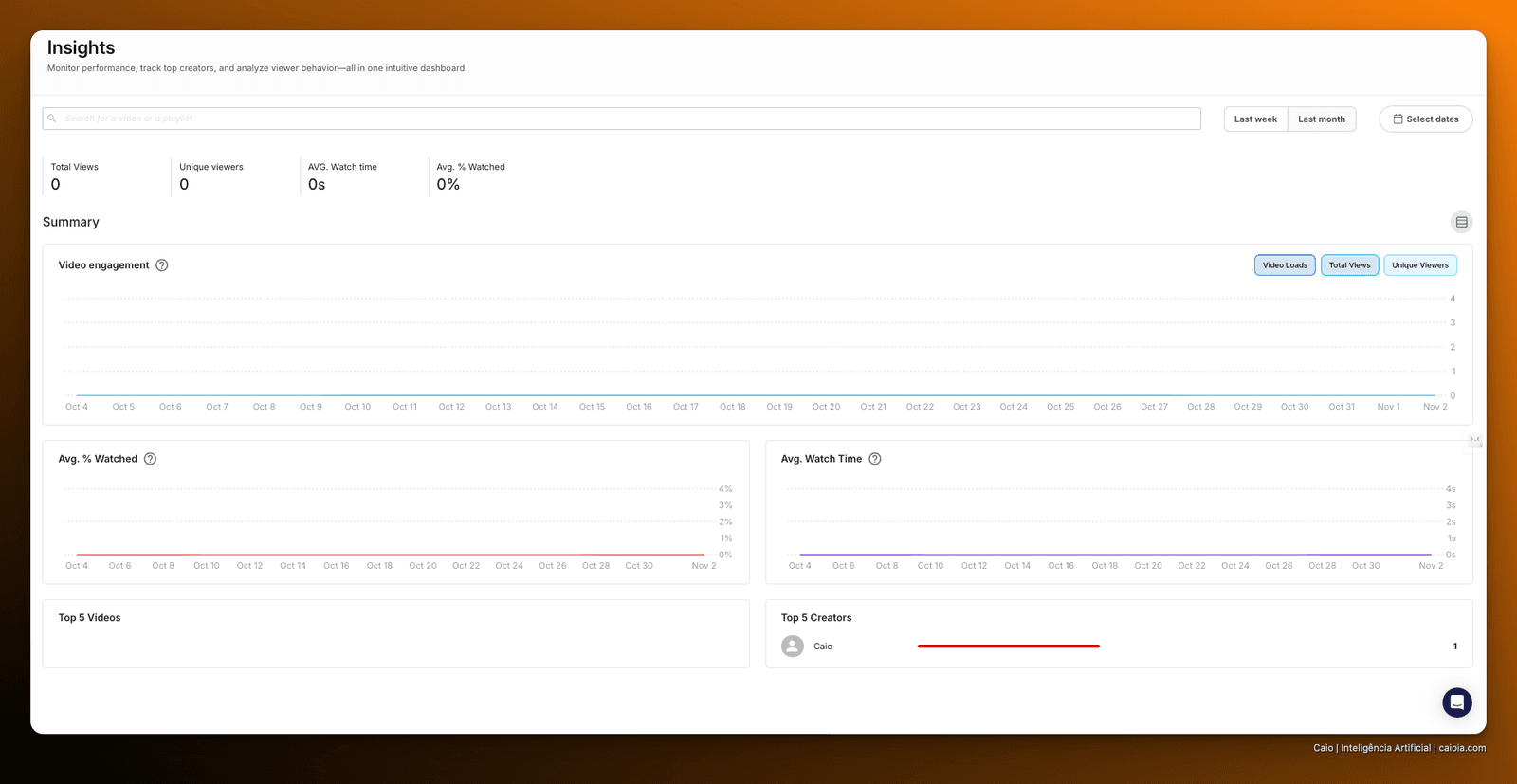This screenshot has height=784, width=1517.
Task: Click the magnifier icon in the search bar
Action: coord(52,119)
